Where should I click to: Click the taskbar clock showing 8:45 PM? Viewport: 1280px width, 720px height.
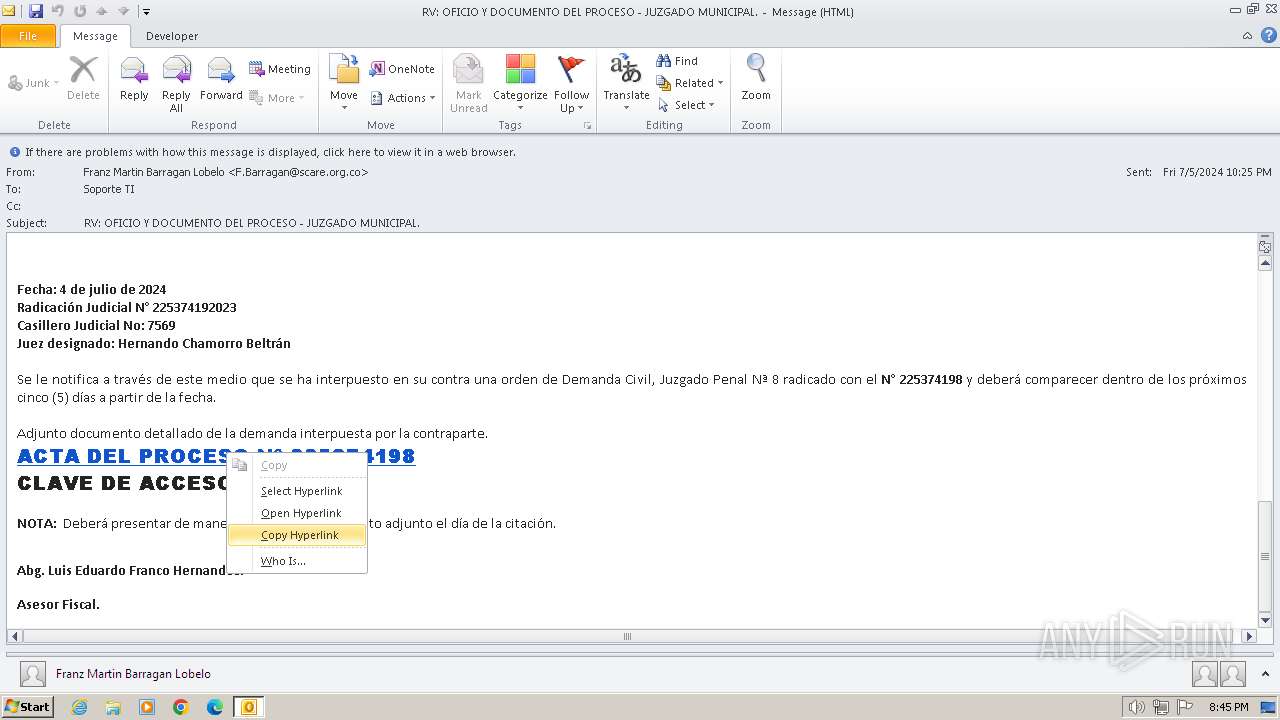coord(1228,707)
